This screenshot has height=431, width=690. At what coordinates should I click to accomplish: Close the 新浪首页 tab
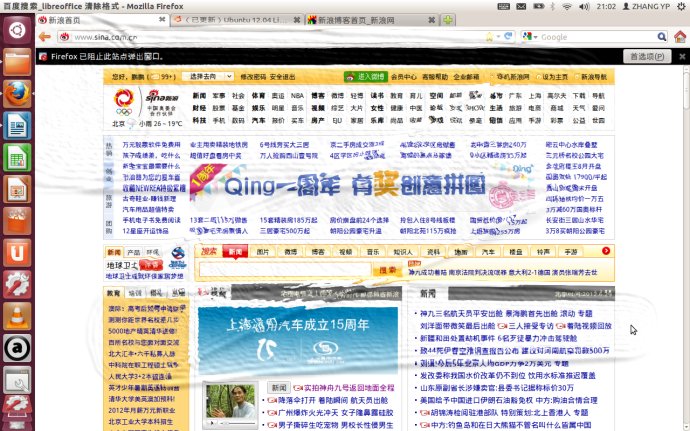[162, 20]
